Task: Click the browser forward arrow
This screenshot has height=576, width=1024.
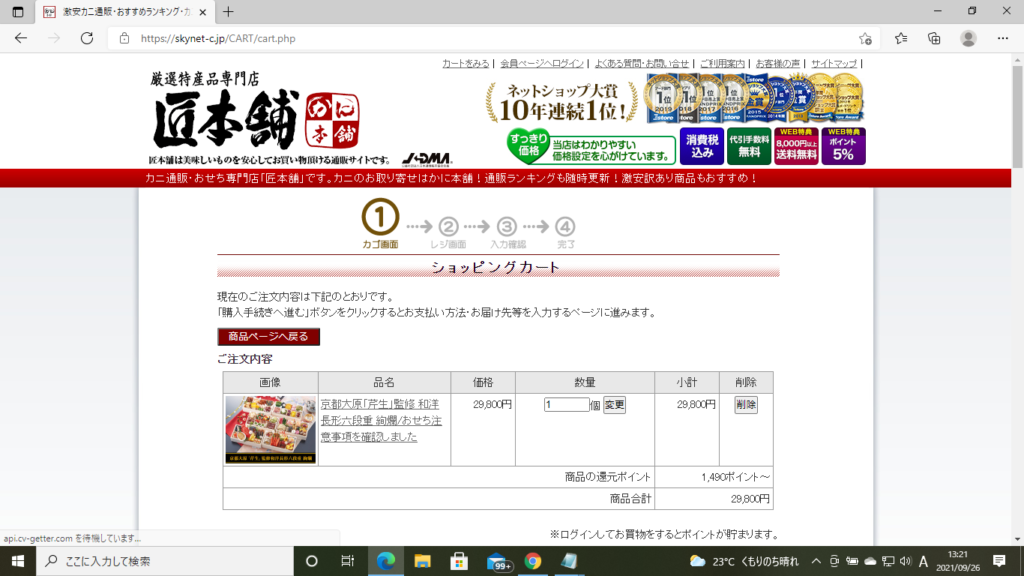Action: 54,39
